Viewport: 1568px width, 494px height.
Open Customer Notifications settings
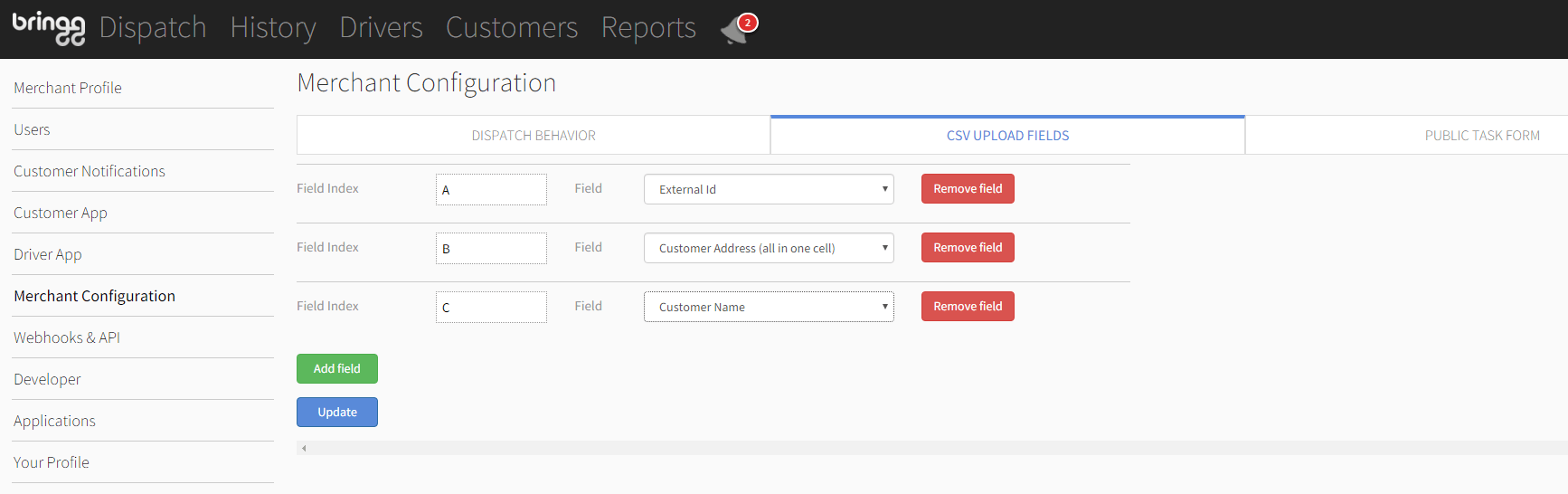point(90,171)
